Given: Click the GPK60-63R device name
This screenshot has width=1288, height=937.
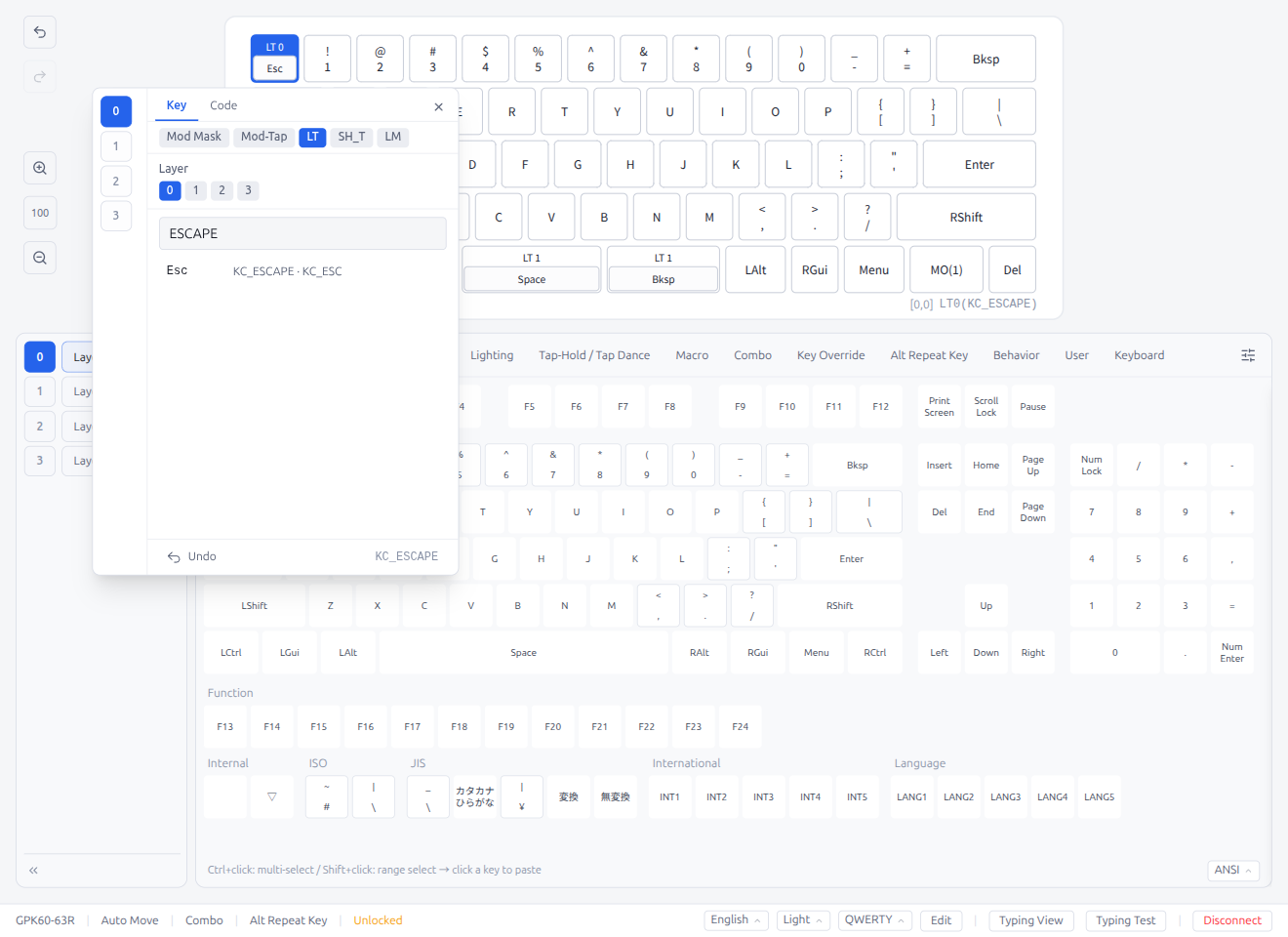Looking at the screenshot, I should pos(45,920).
